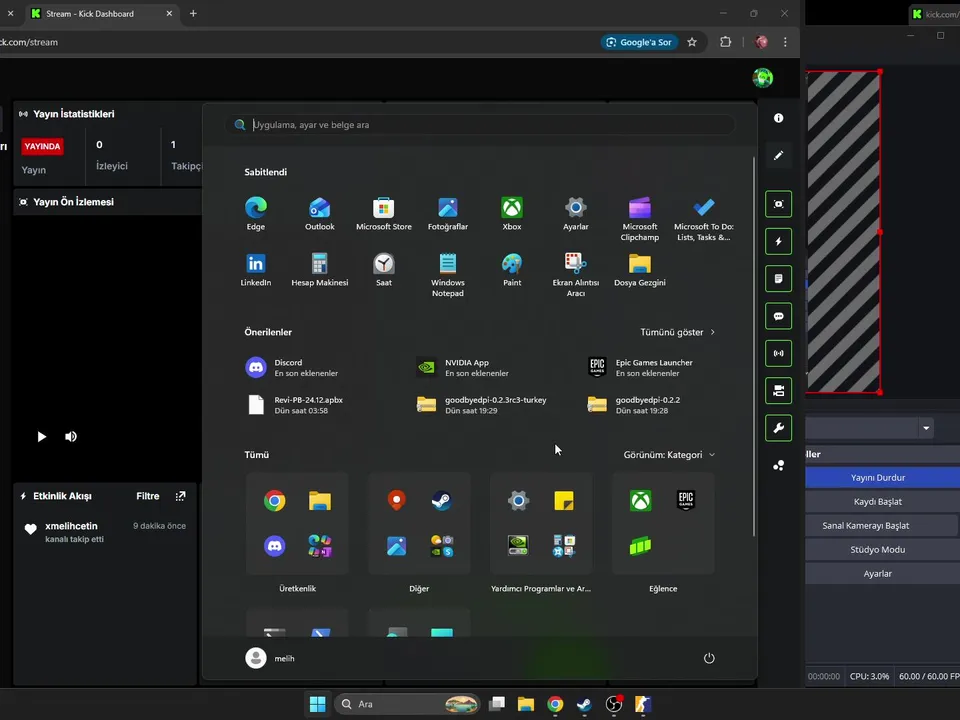Image resolution: width=960 pixels, height=720 pixels.
Task: Expand Görünüm: Kategori dropdown
Action: click(x=669, y=455)
